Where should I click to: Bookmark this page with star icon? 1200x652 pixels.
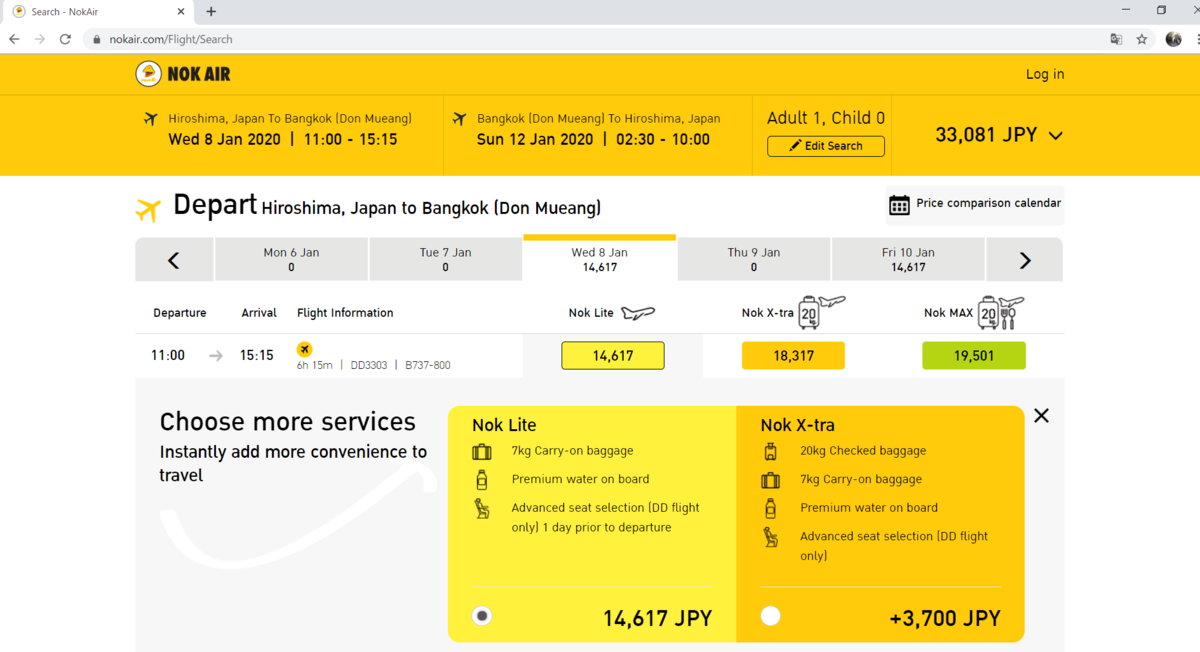coord(1142,39)
